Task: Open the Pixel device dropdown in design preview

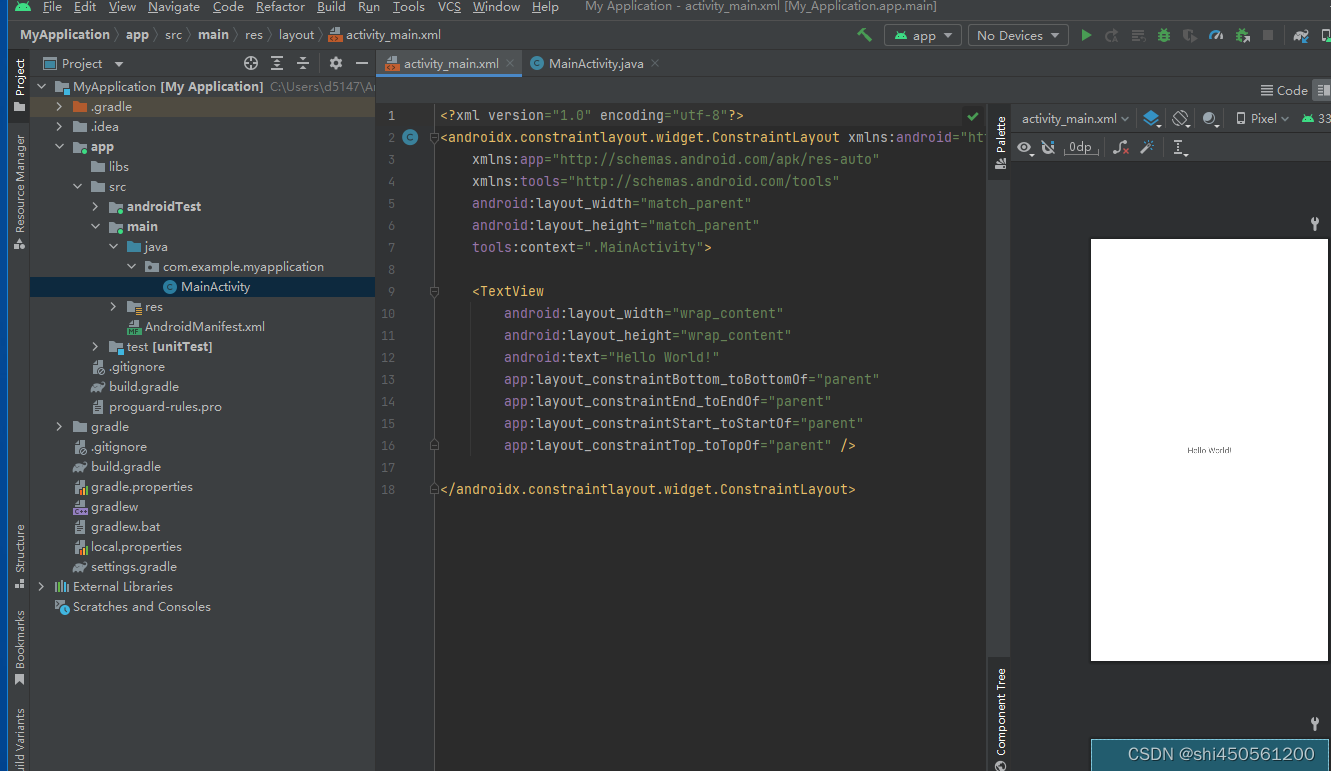Action: (1261, 118)
